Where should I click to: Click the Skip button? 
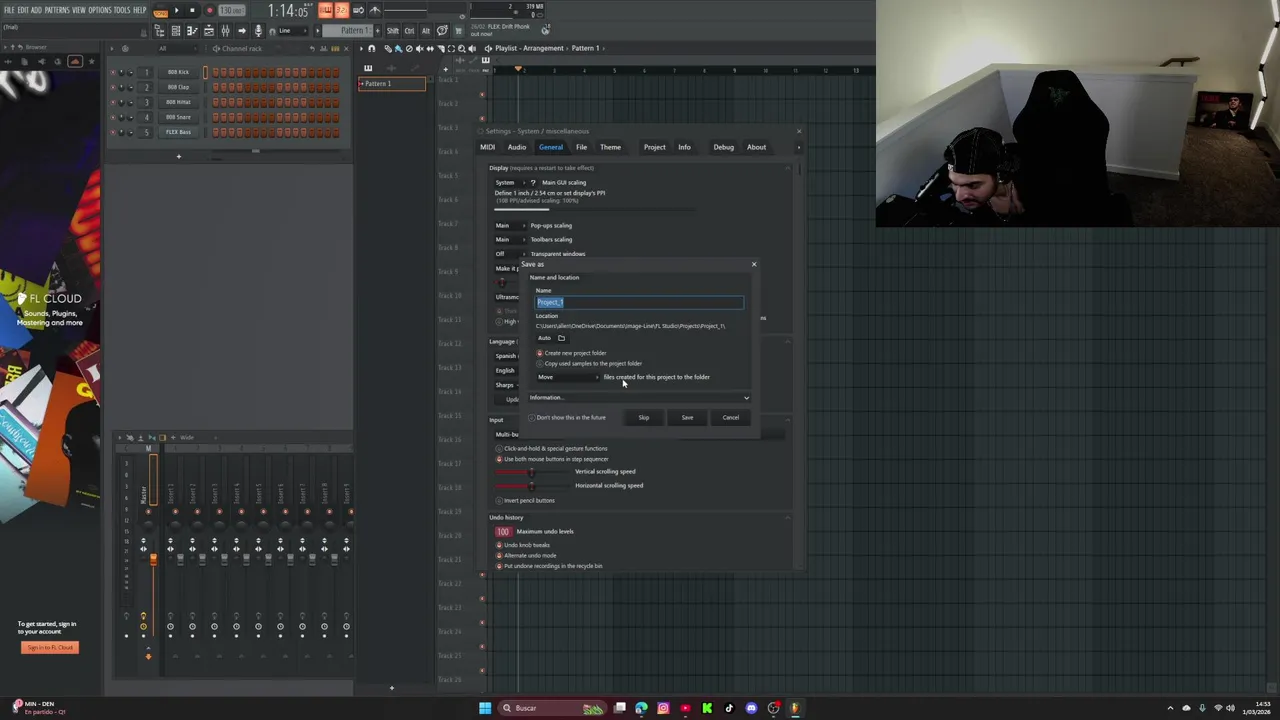coord(644,417)
